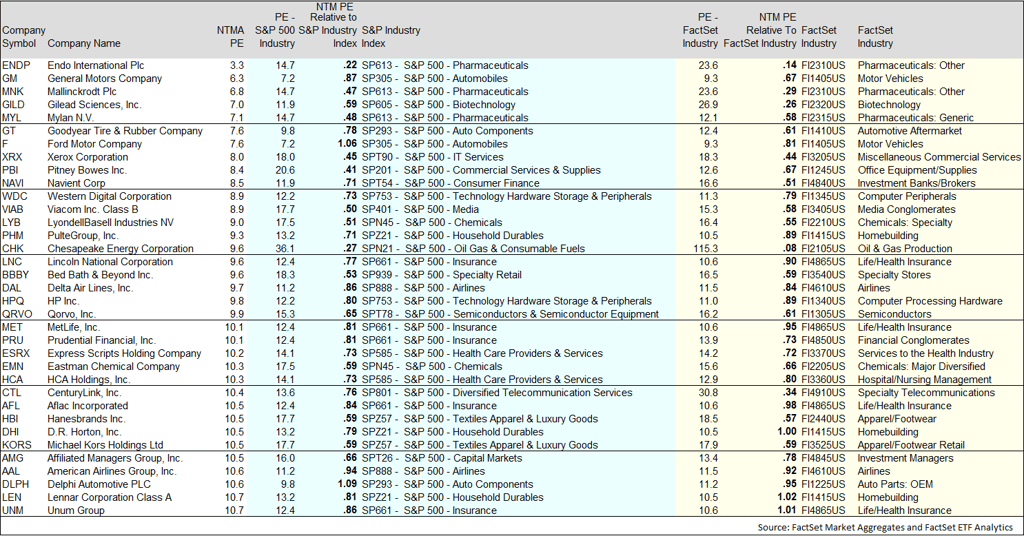
Task: Select SPT26 - Capital Markets index cell
Action: [x=442, y=458]
